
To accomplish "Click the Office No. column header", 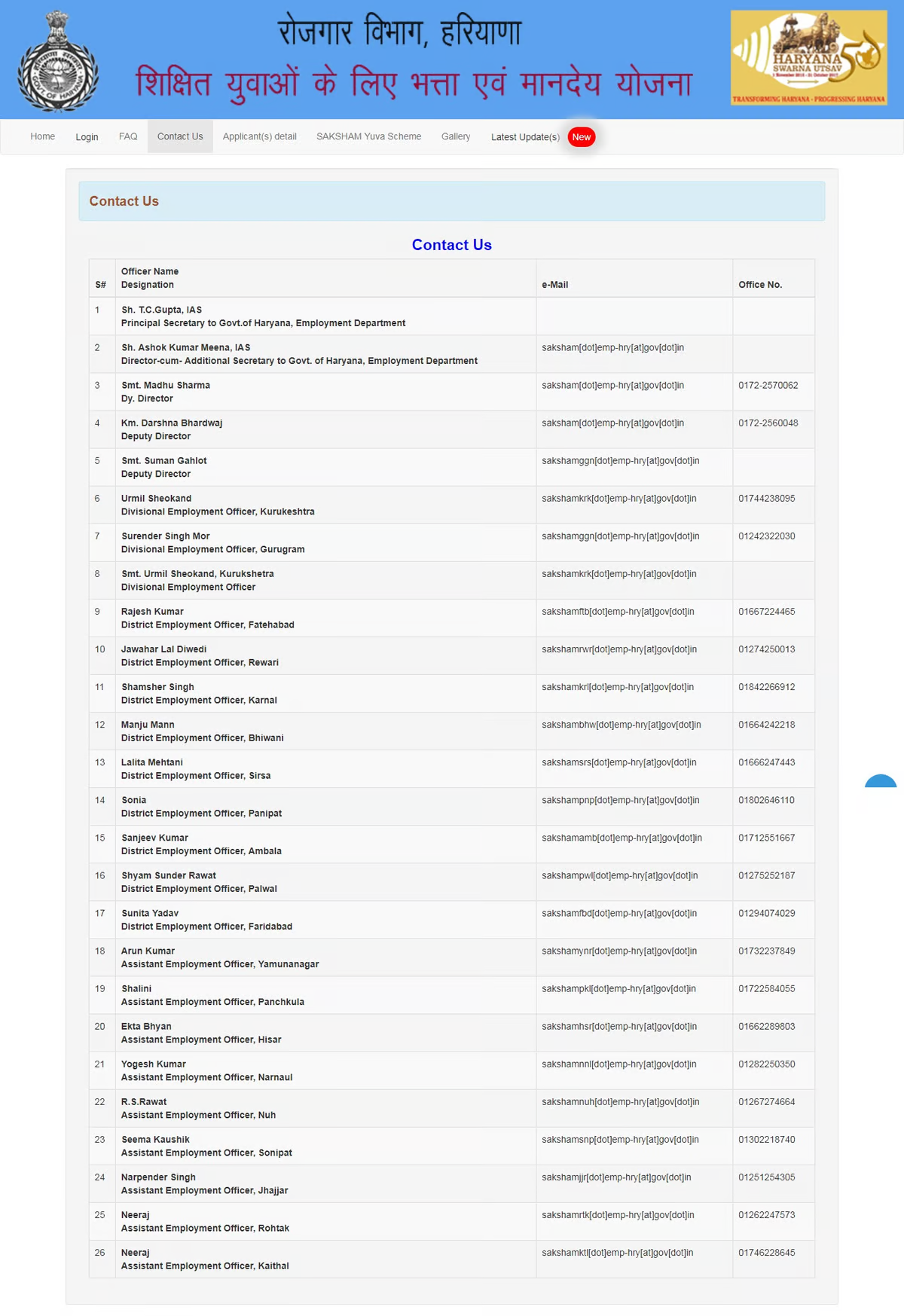I will click(x=759, y=285).
